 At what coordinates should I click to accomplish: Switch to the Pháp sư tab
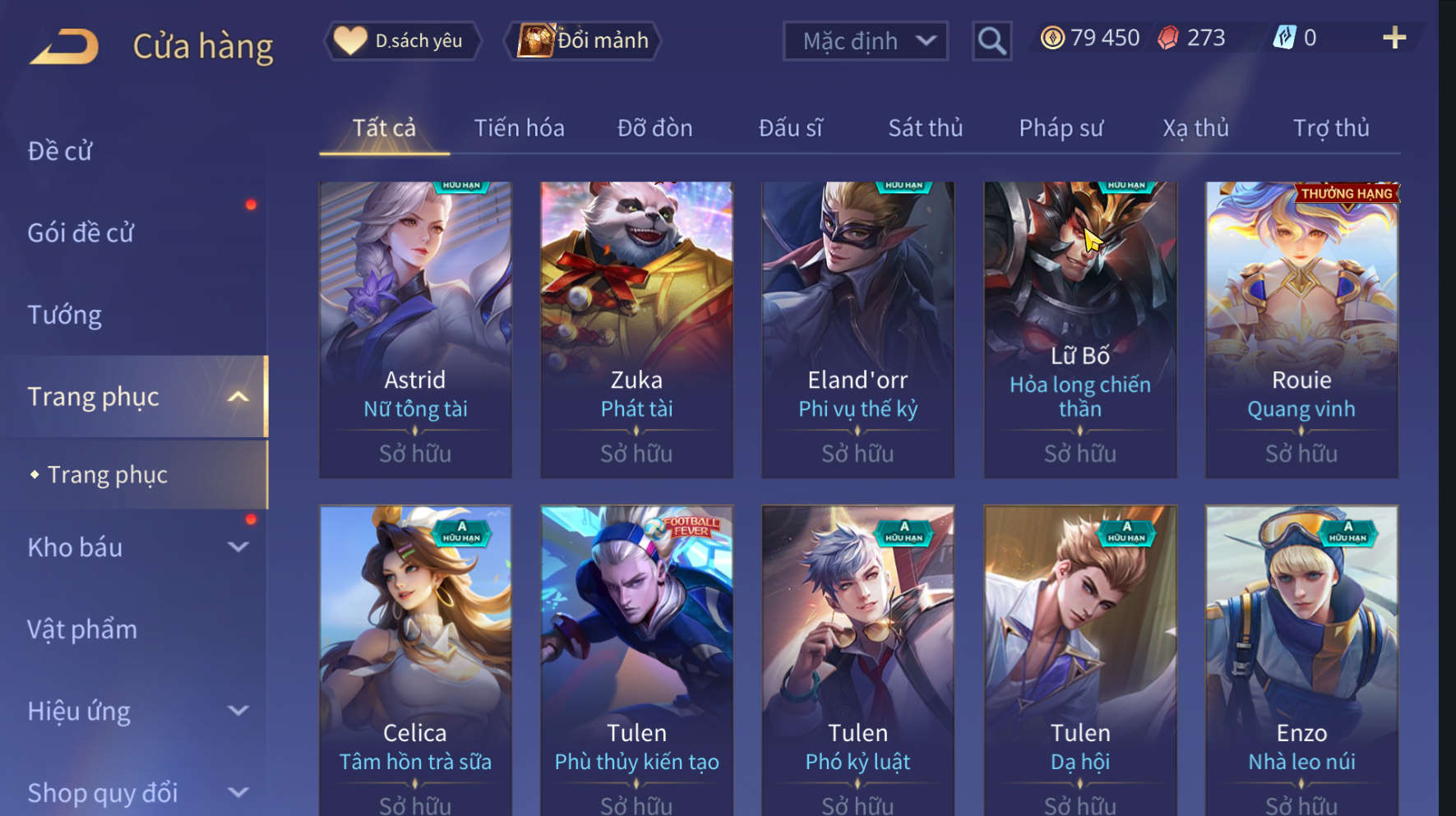point(1061,128)
